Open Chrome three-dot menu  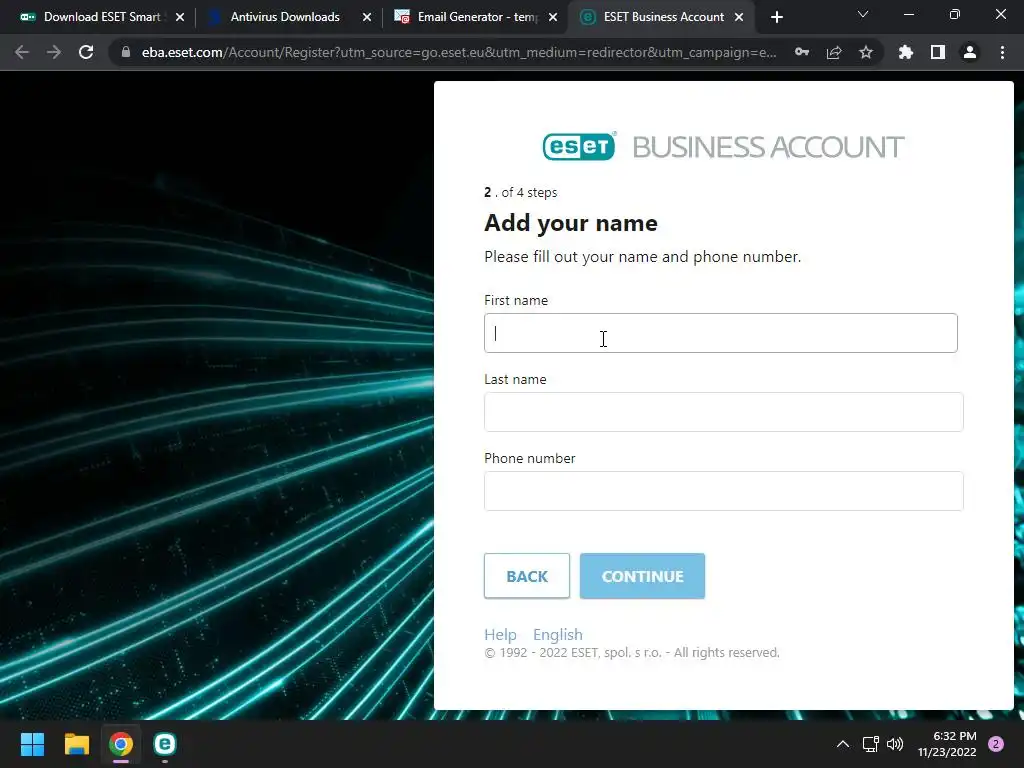click(x=1002, y=52)
